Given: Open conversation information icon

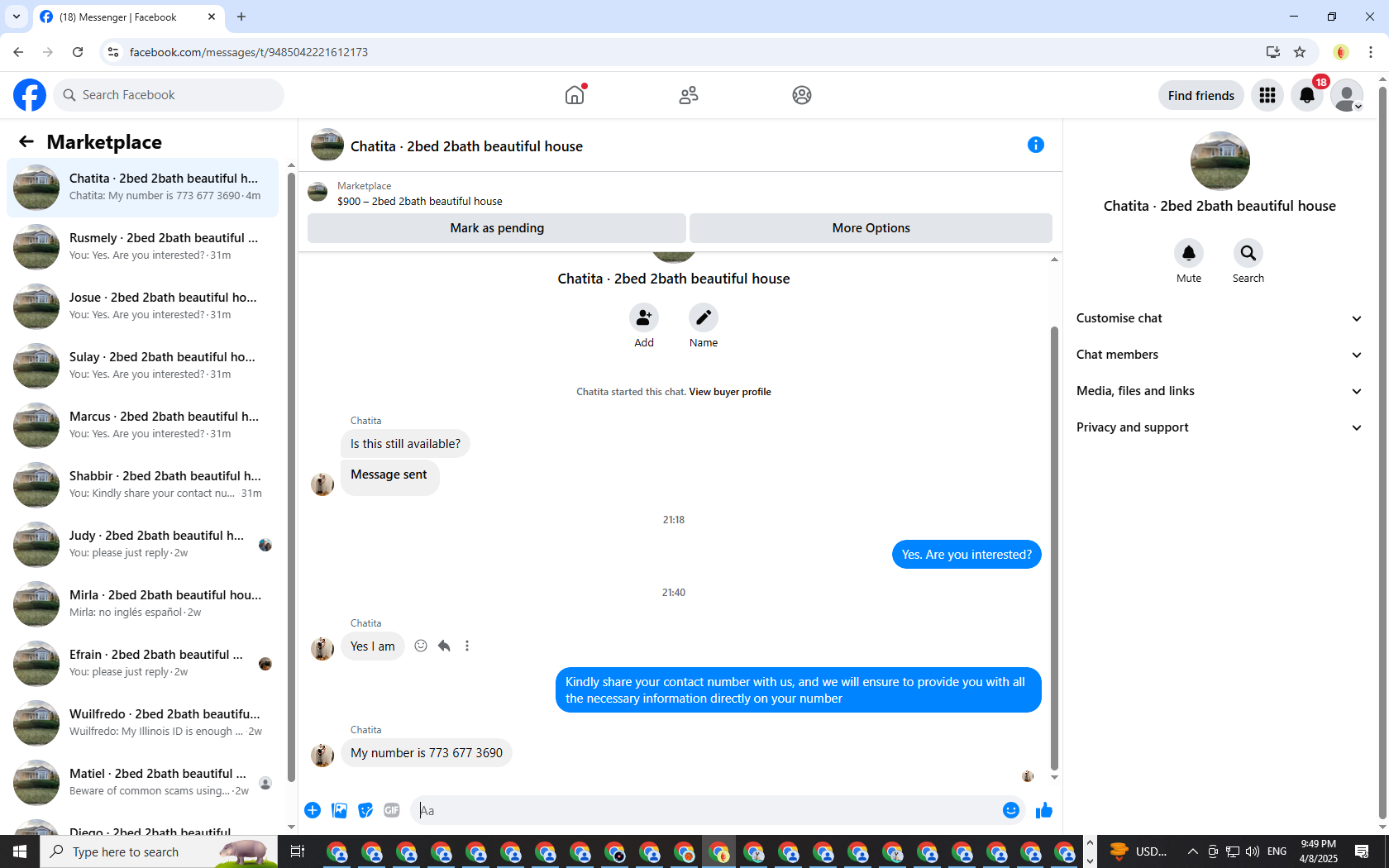Looking at the screenshot, I should click(1036, 145).
